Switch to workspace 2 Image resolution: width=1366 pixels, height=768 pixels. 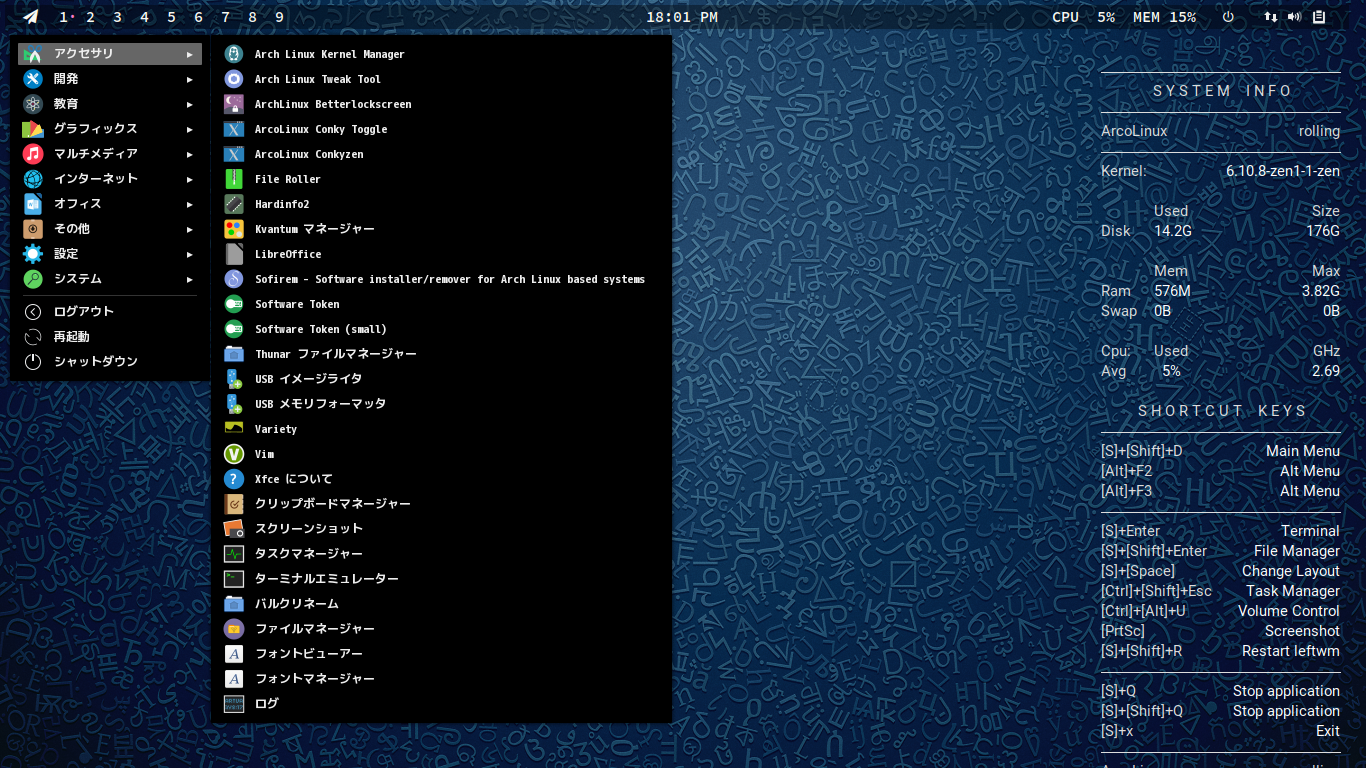click(x=90, y=17)
